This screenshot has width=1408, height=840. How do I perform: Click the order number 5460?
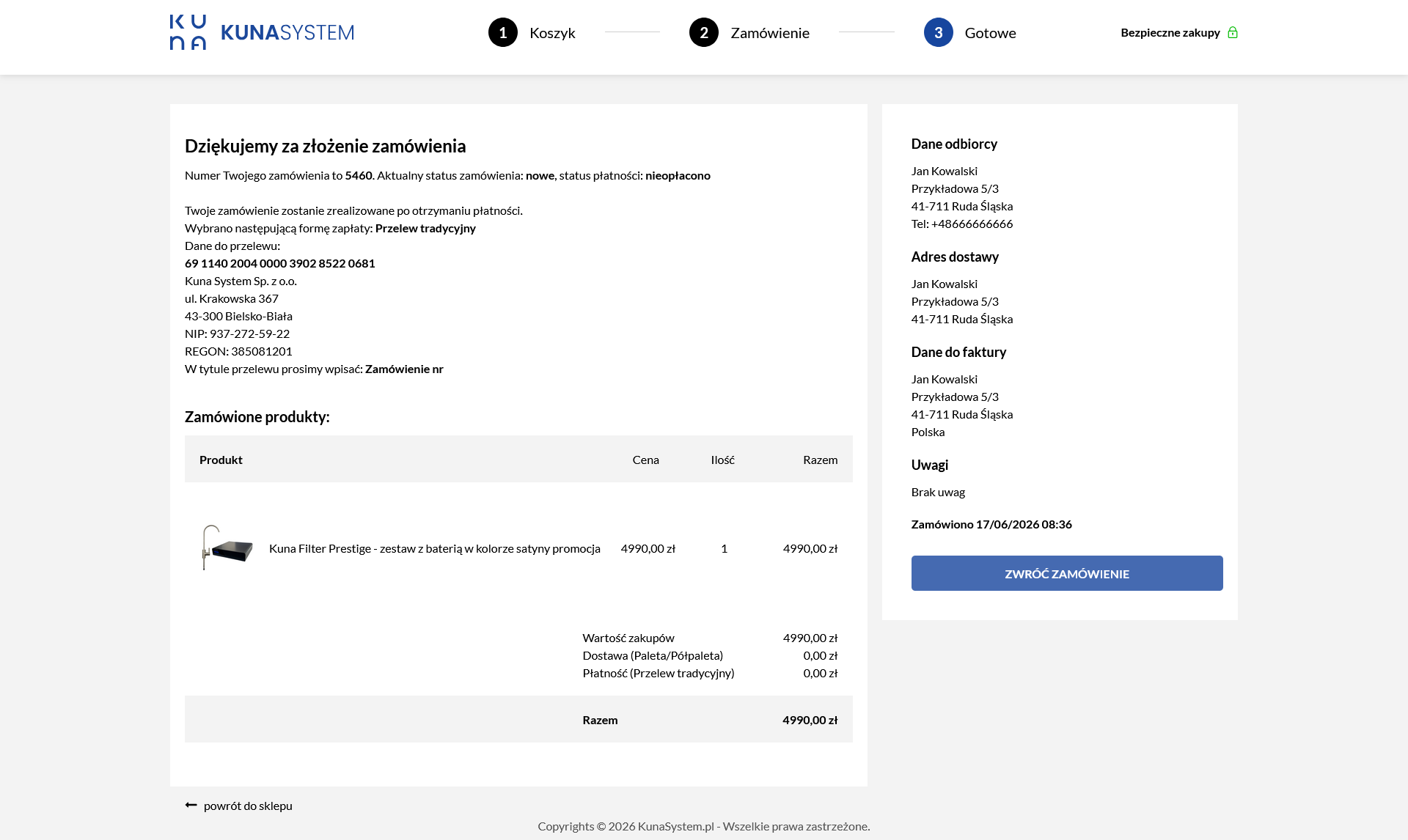tap(359, 175)
